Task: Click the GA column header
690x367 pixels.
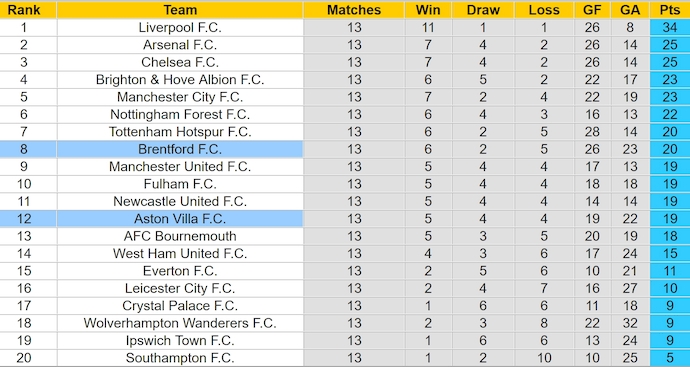Action: (630, 10)
